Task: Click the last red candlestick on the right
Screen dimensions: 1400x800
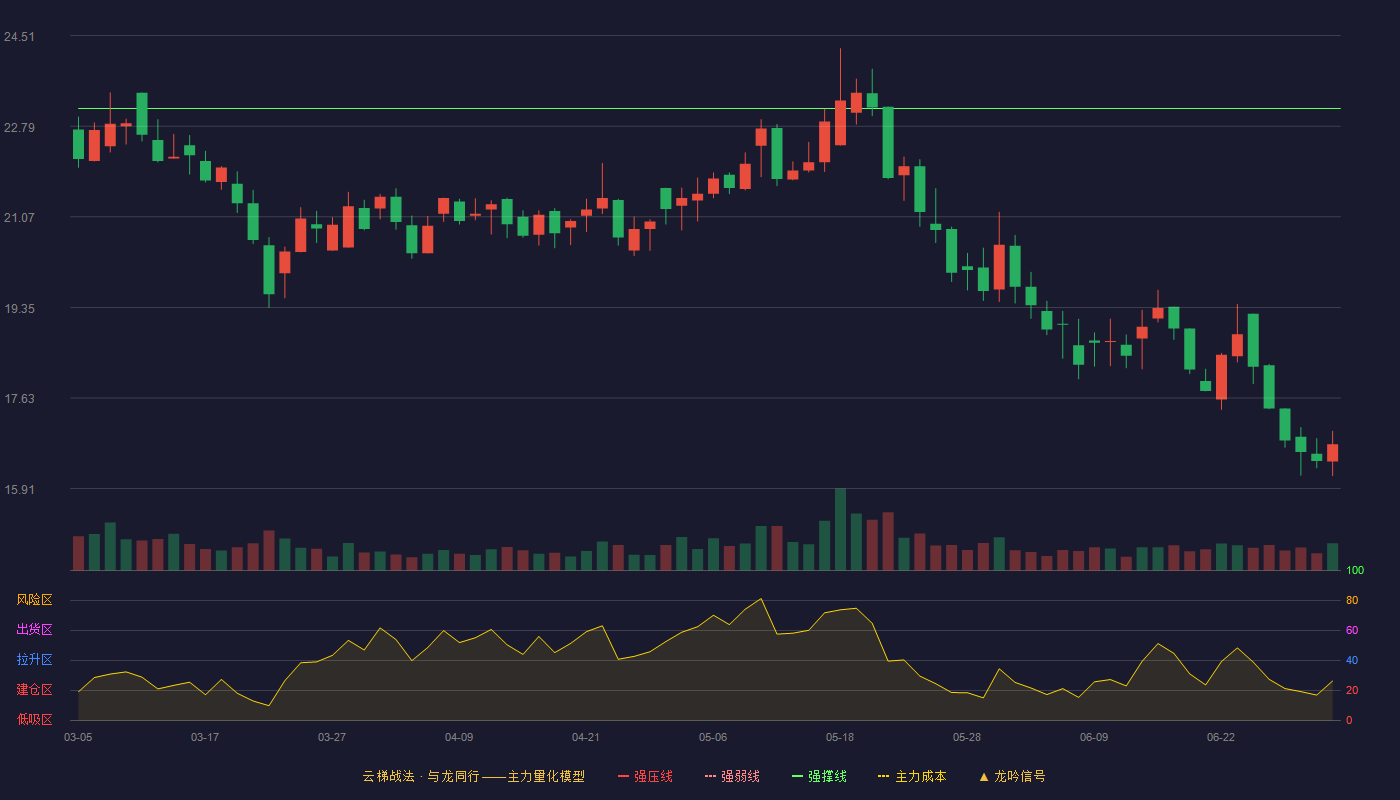Action: (x=1332, y=453)
